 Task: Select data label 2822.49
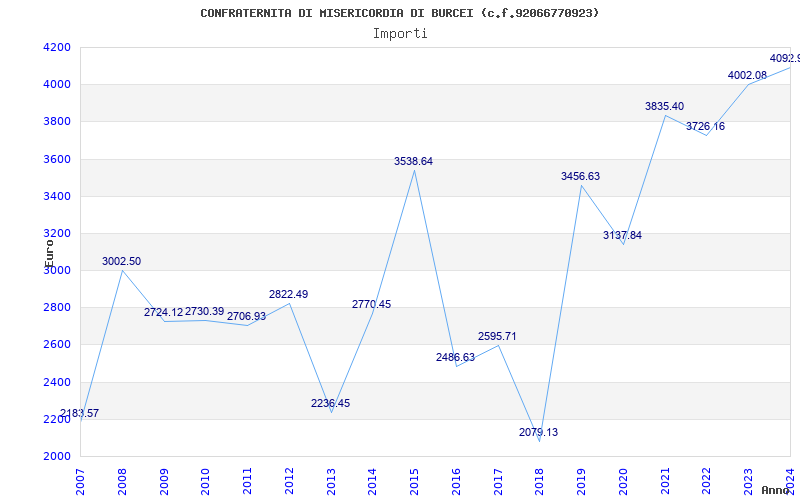coord(289,294)
